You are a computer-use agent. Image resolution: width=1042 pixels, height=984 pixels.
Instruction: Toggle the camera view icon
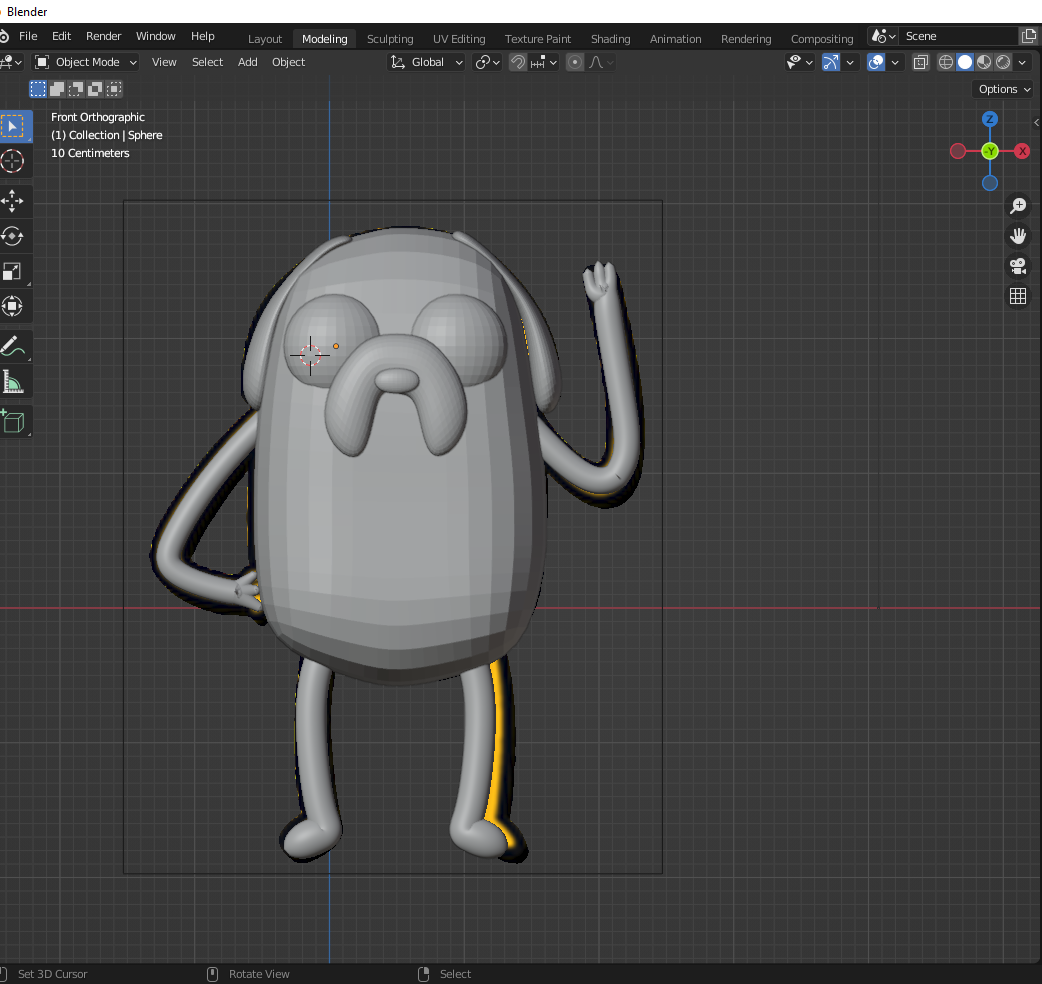pos(1017,266)
